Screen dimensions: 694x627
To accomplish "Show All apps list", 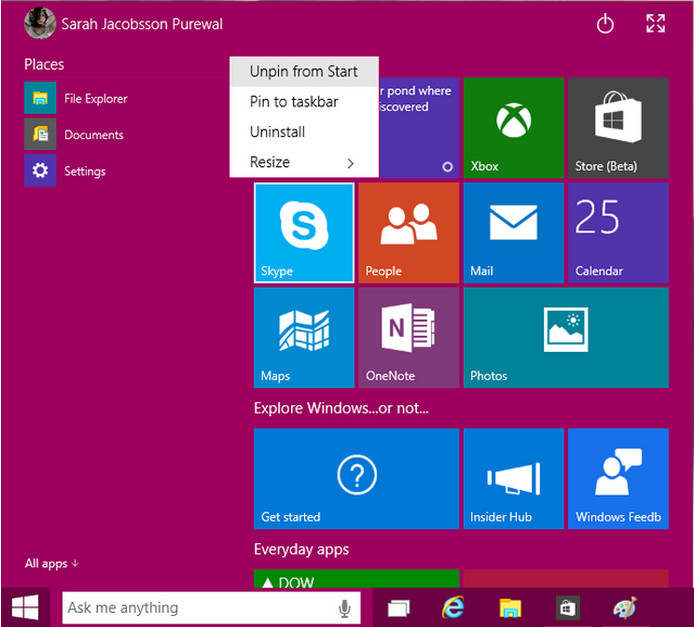I will pyautogui.click(x=52, y=563).
